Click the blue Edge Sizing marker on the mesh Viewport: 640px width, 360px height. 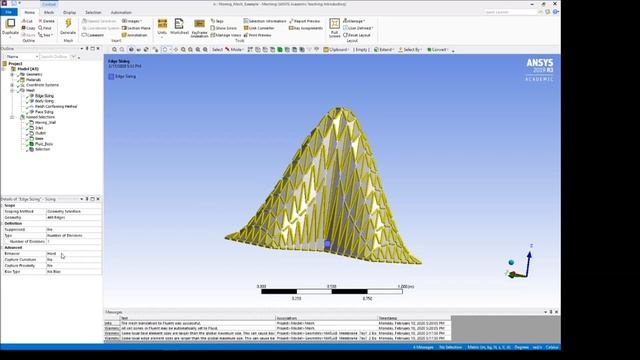pos(327,244)
